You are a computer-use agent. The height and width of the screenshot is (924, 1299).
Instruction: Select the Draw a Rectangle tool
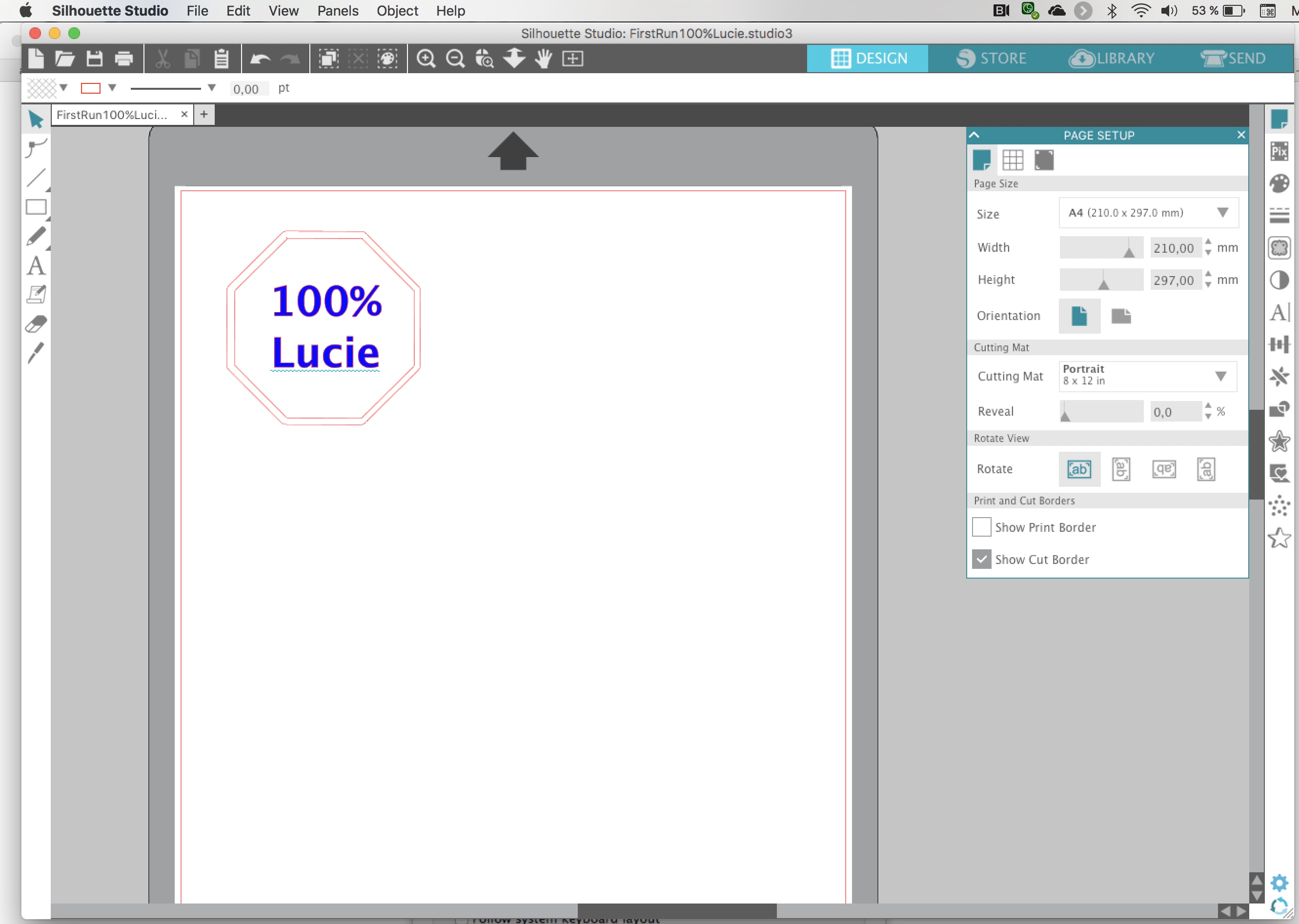click(x=36, y=207)
